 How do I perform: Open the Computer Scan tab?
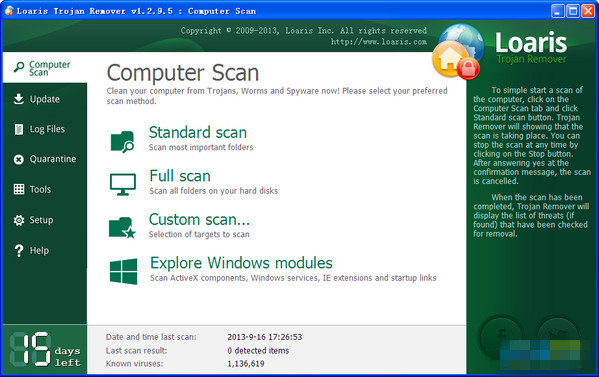(x=45, y=68)
